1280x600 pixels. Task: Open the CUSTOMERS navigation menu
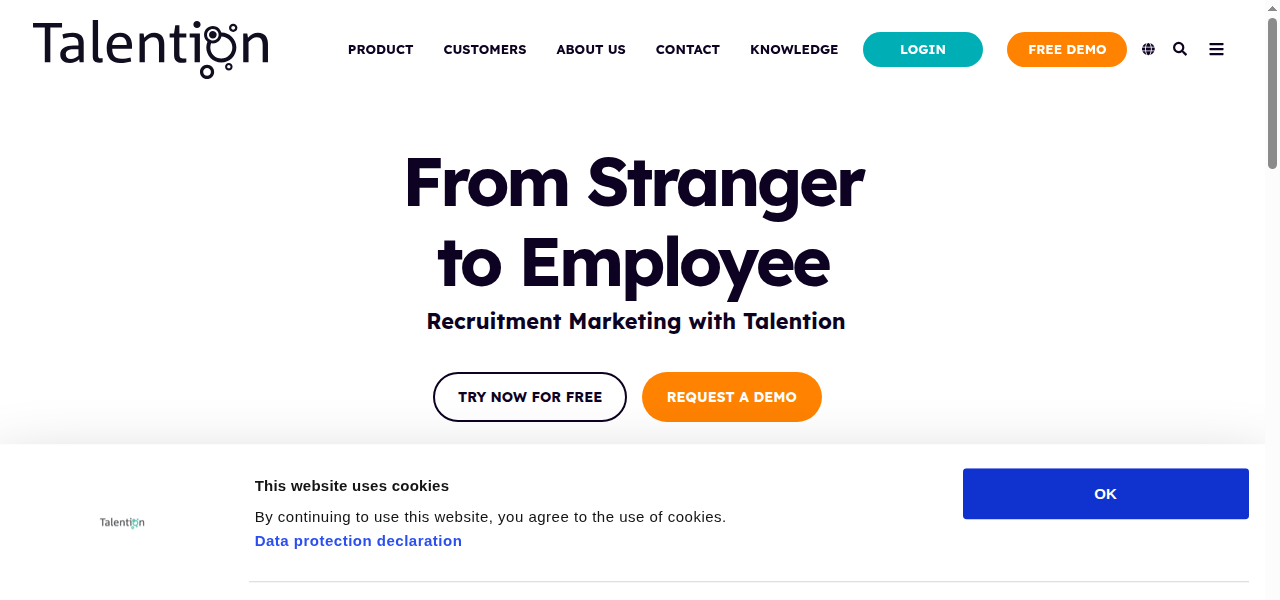pyautogui.click(x=484, y=49)
